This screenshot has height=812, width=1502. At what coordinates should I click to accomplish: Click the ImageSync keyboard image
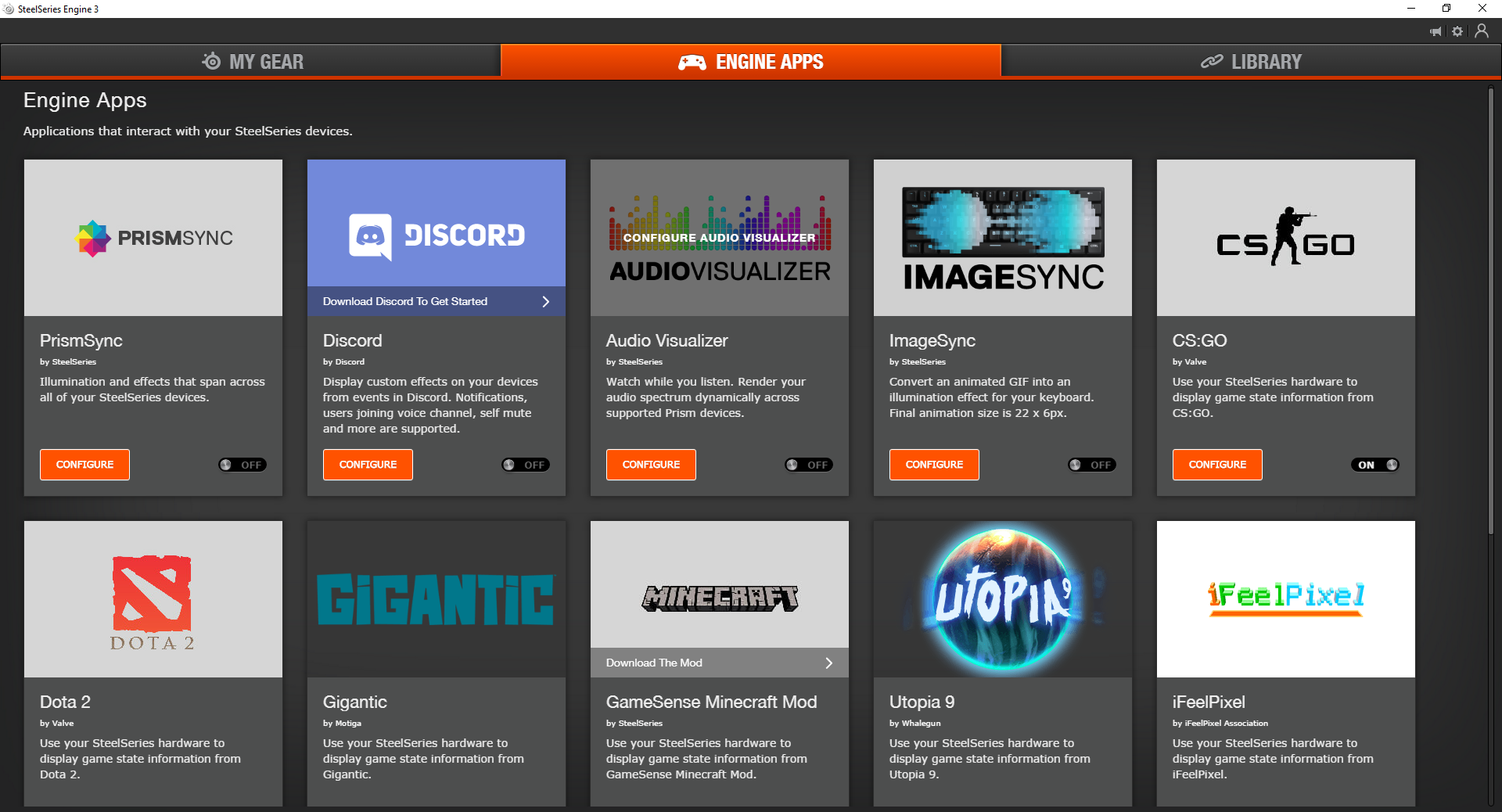pyautogui.click(x=1003, y=238)
